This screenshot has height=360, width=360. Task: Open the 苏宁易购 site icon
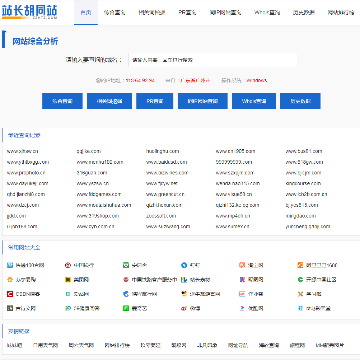tap(9, 280)
